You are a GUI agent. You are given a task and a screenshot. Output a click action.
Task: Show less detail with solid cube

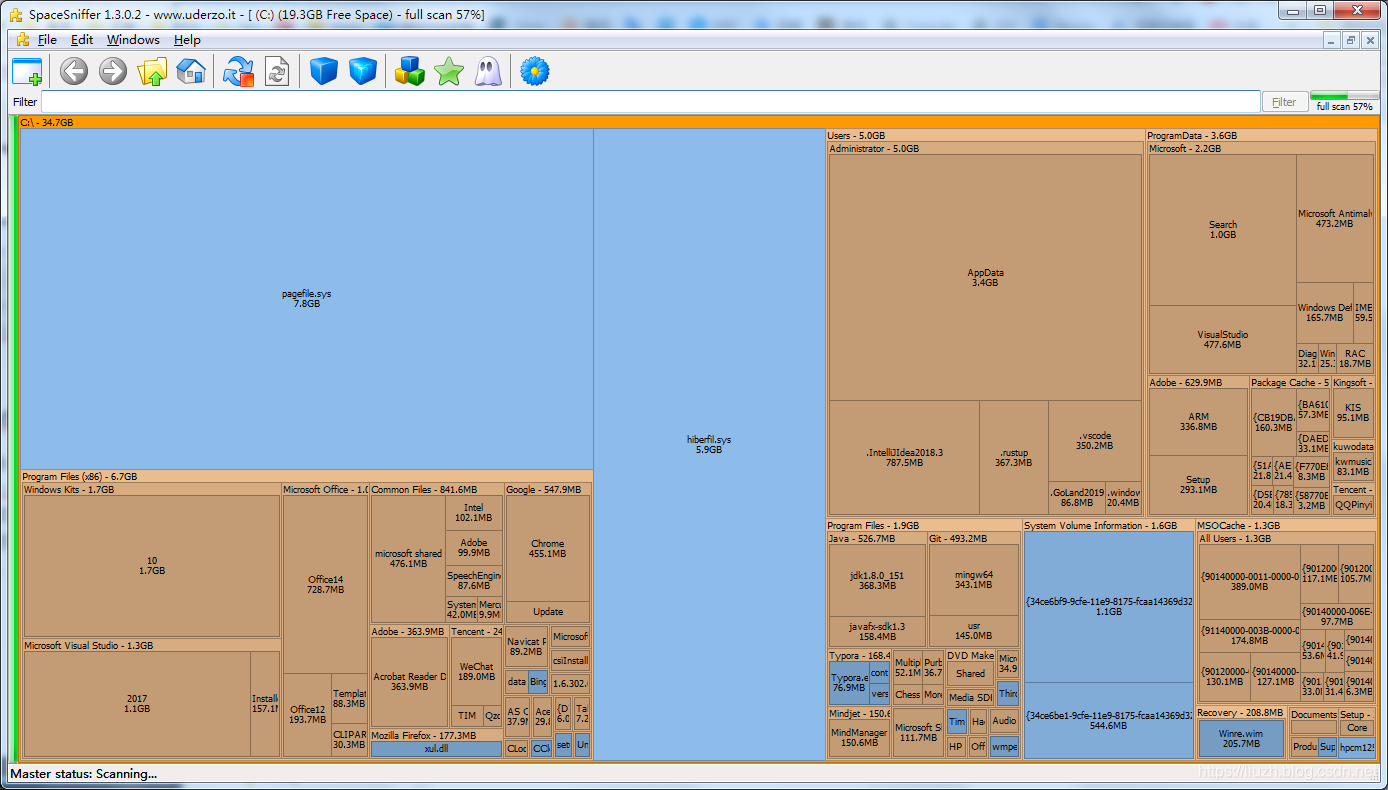pos(323,71)
